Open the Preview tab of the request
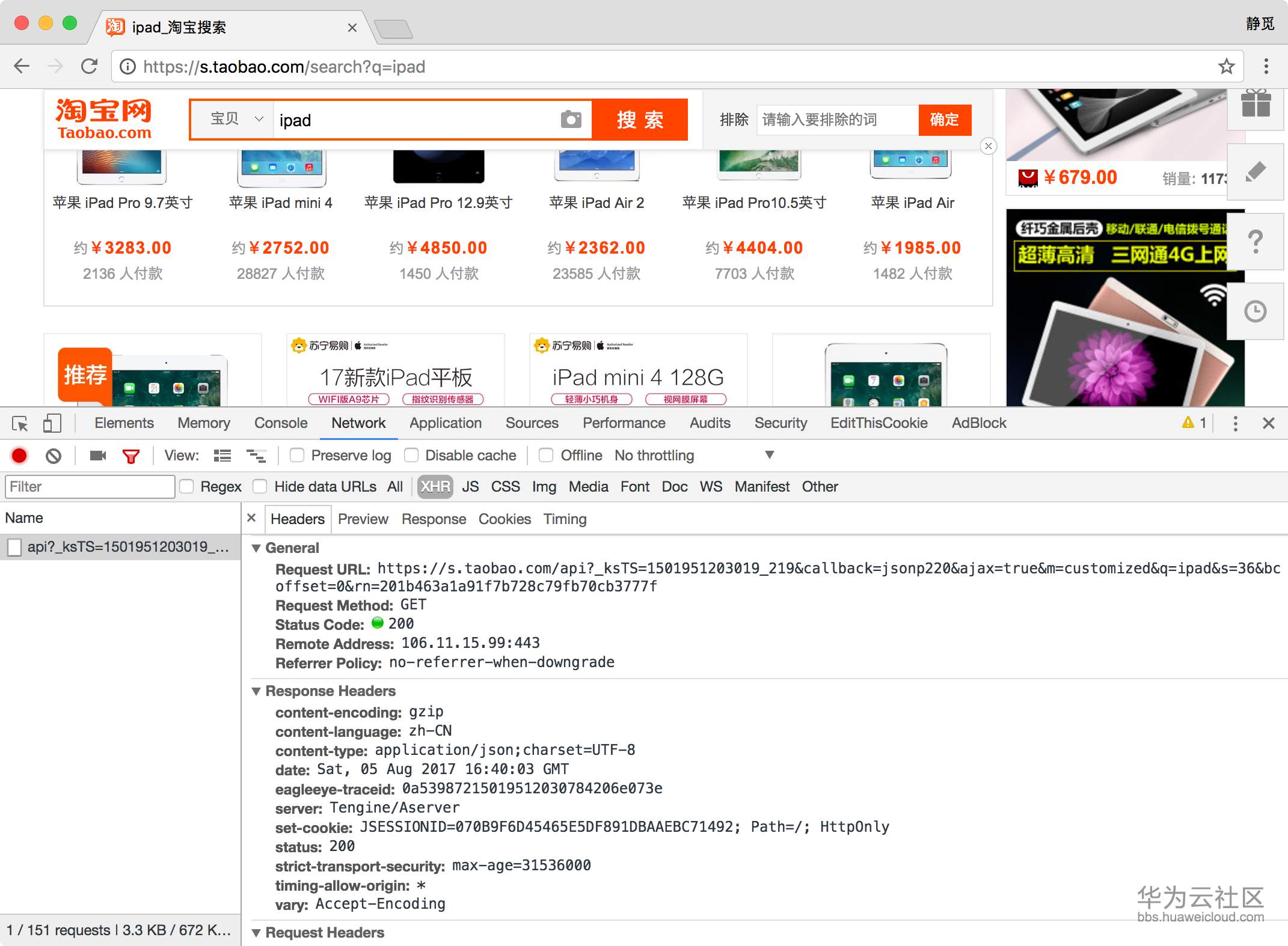The height and width of the screenshot is (946, 1288). pos(363,519)
